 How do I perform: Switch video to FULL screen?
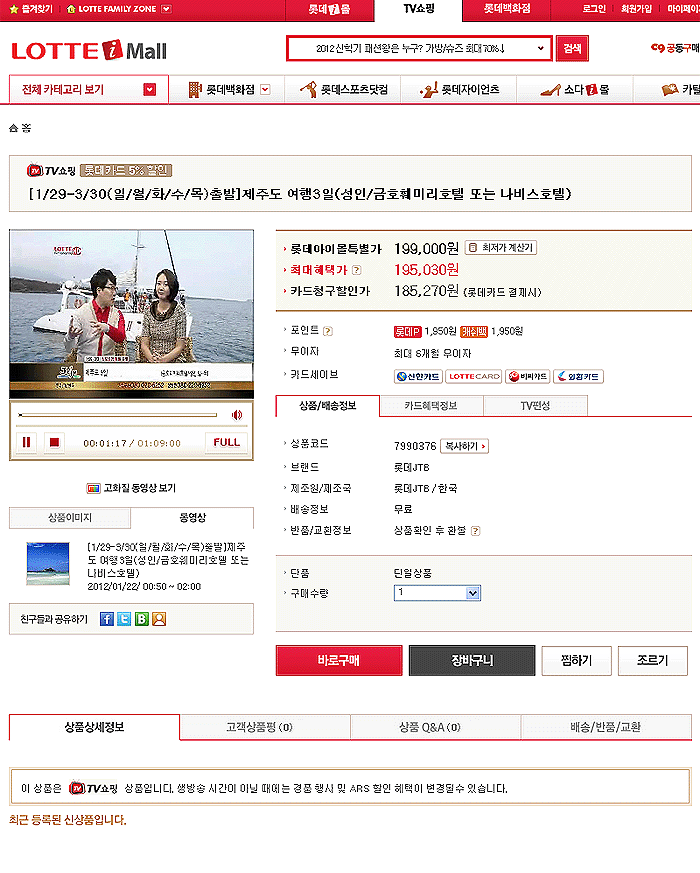[x=226, y=443]
